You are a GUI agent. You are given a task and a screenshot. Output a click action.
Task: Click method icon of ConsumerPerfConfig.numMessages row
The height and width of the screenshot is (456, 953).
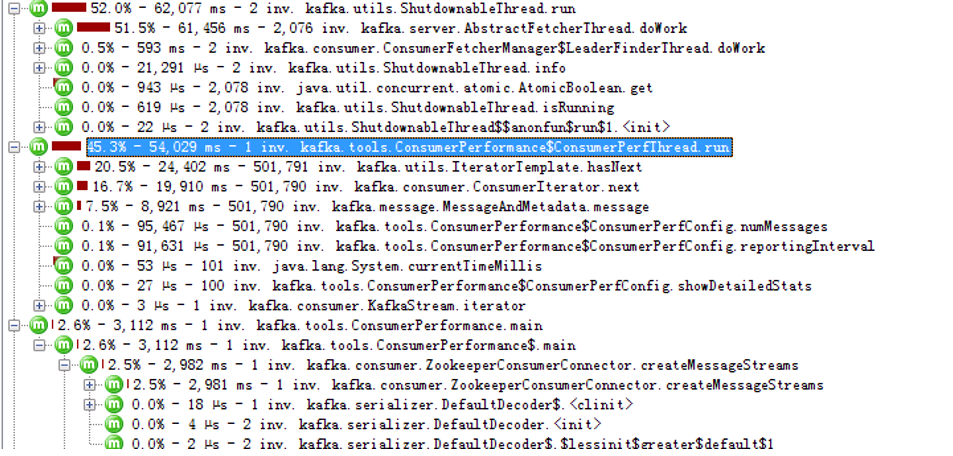tap(63, 226)
